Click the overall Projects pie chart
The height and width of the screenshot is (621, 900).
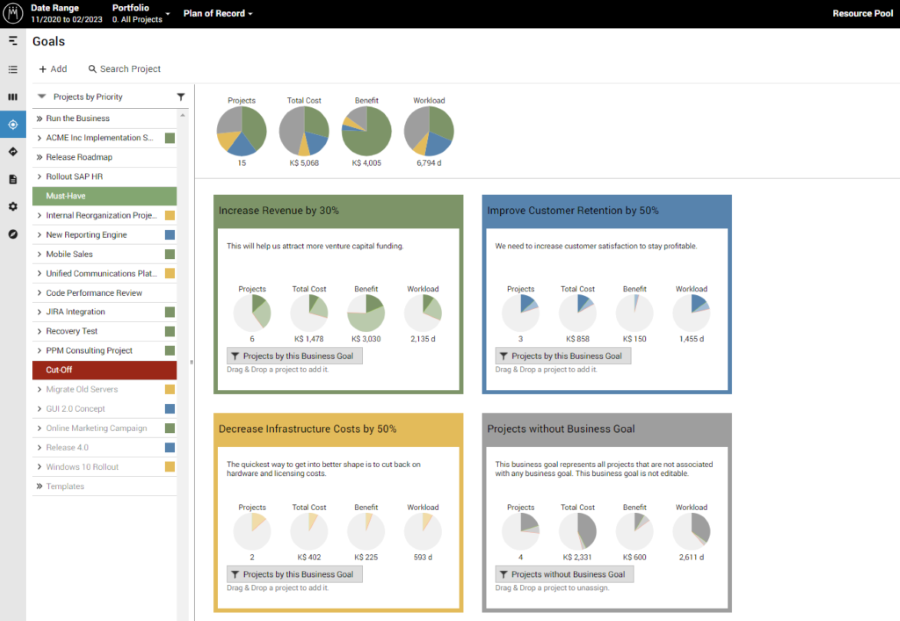242,131
